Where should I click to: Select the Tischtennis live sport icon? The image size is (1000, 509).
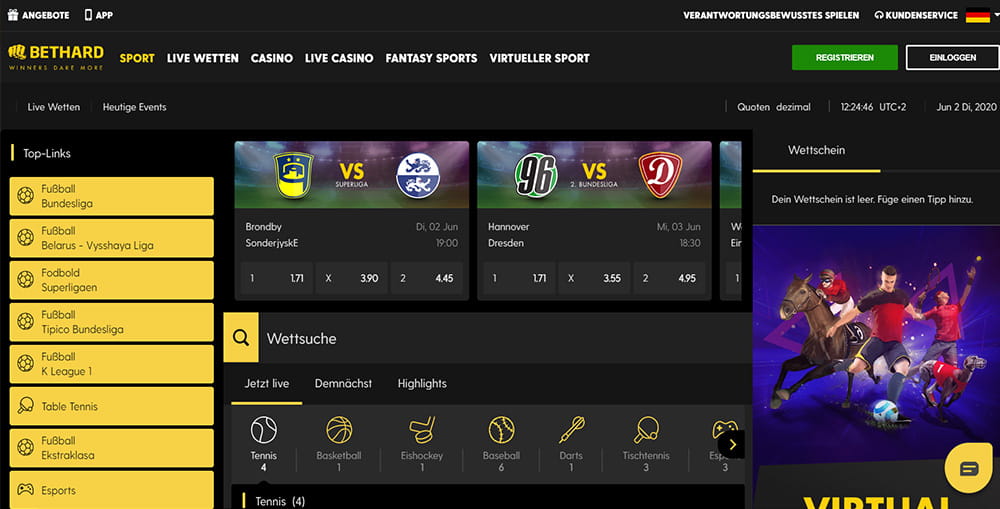coord(646,430)
